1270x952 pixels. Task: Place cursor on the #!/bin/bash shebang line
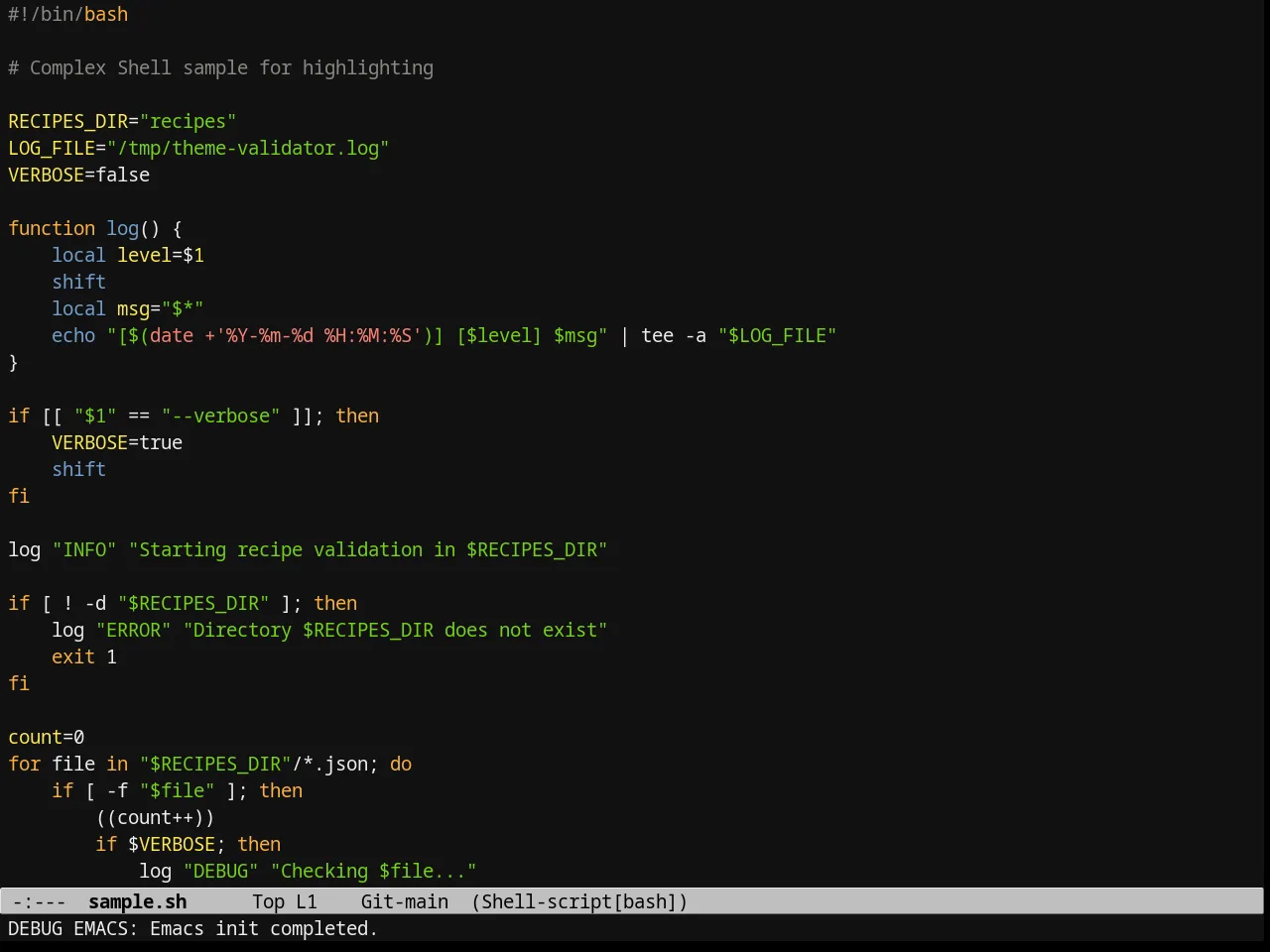68,14
